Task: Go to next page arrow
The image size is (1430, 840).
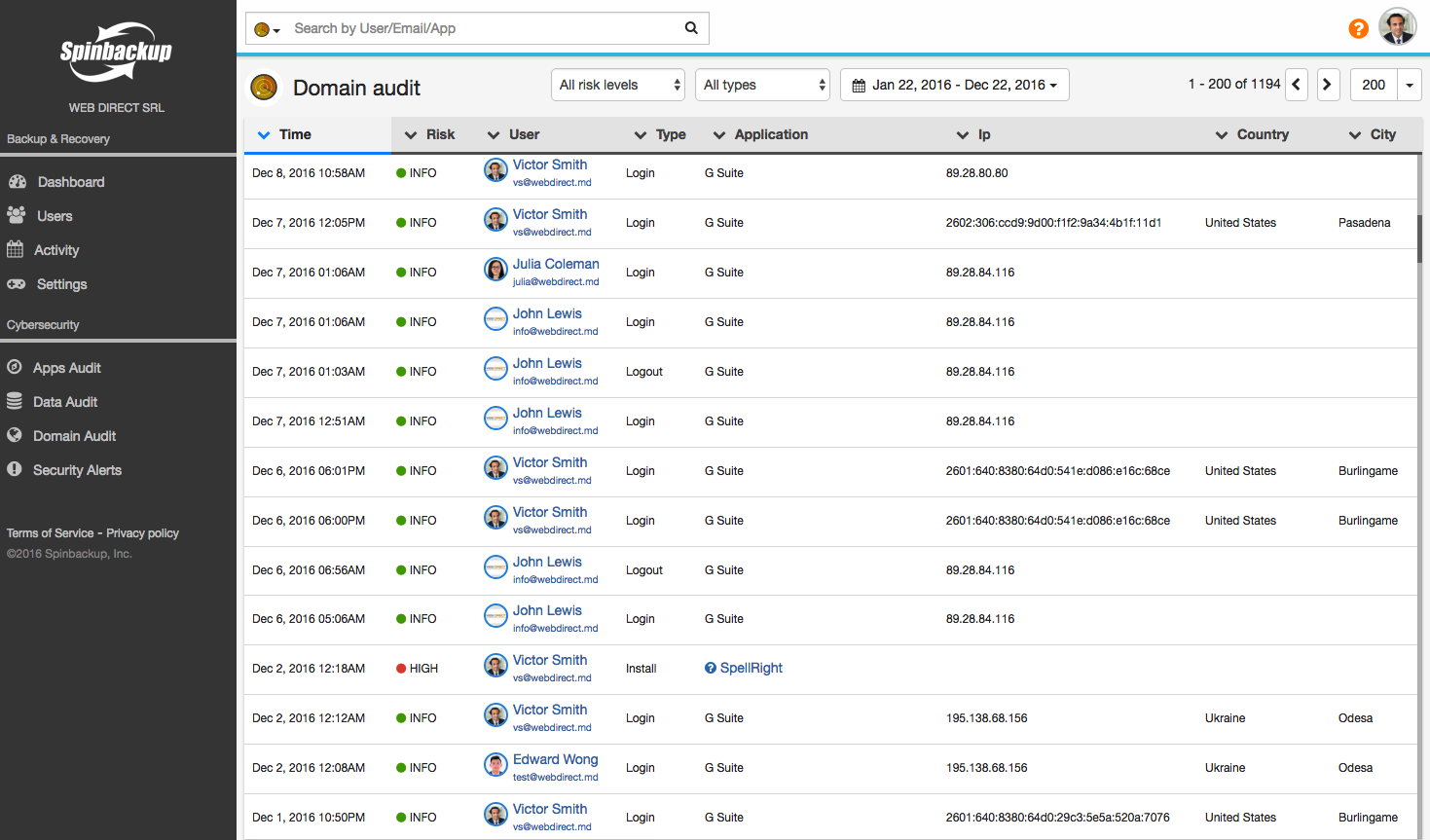Action: pos(1328,85)
